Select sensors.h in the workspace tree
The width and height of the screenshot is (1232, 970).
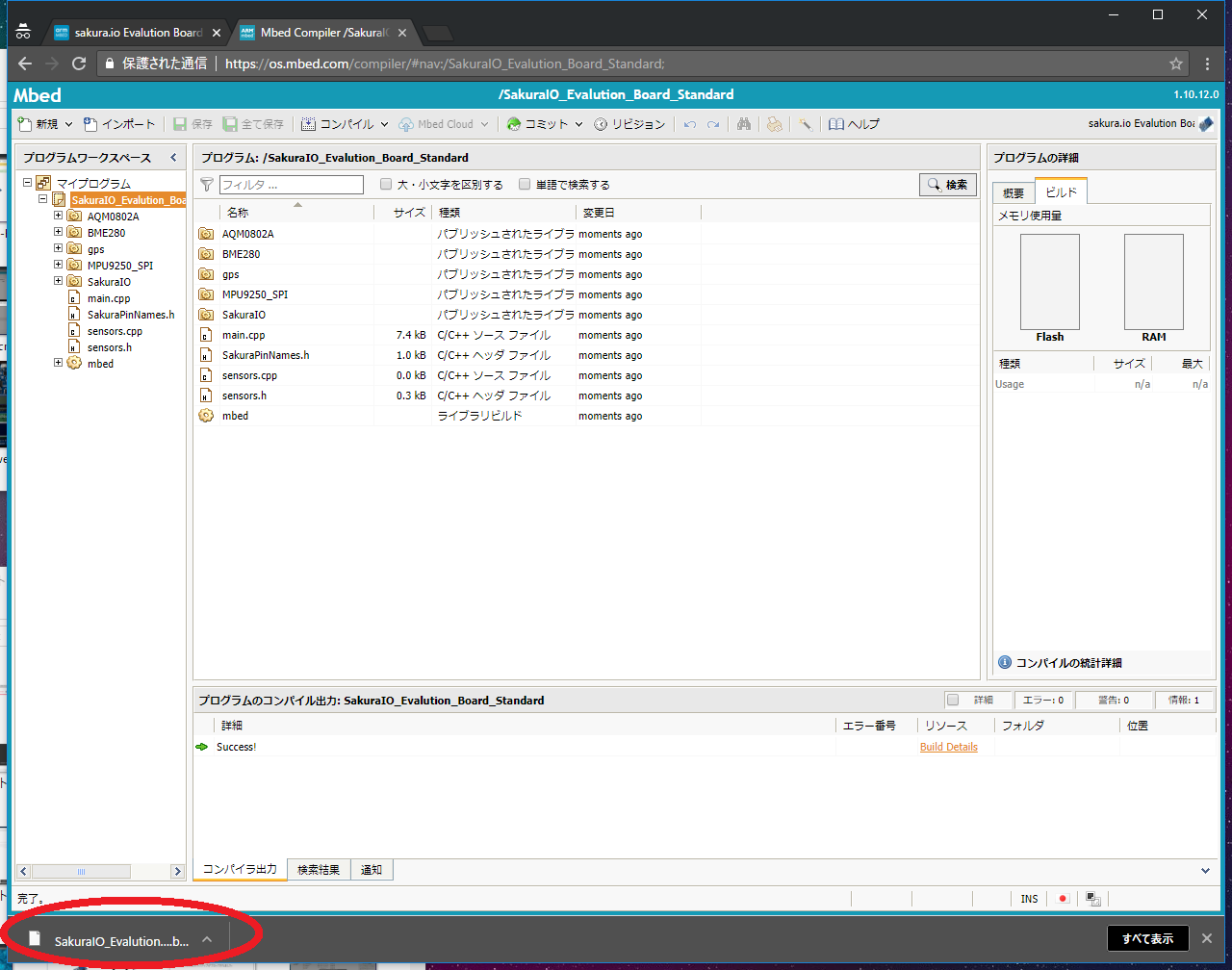click(110, 347)
